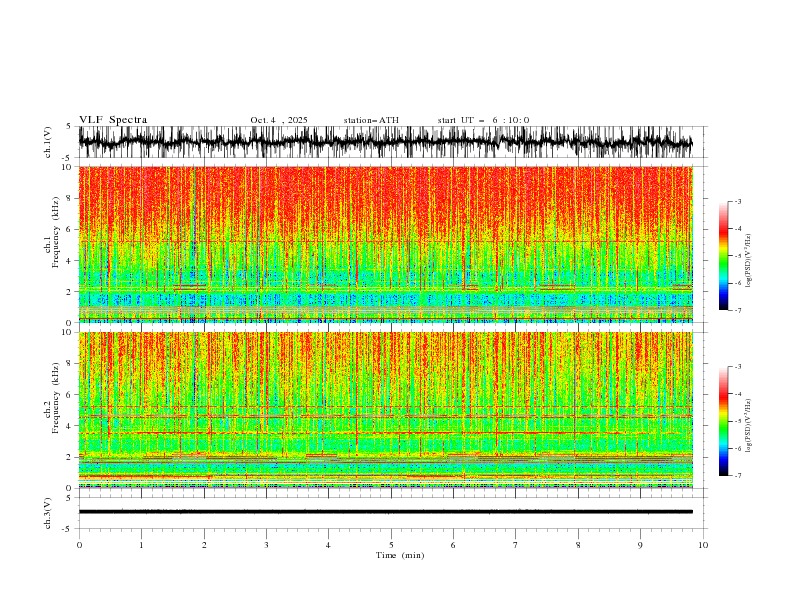
Task: Click the time axis tick label "3"
Action: 266,545
